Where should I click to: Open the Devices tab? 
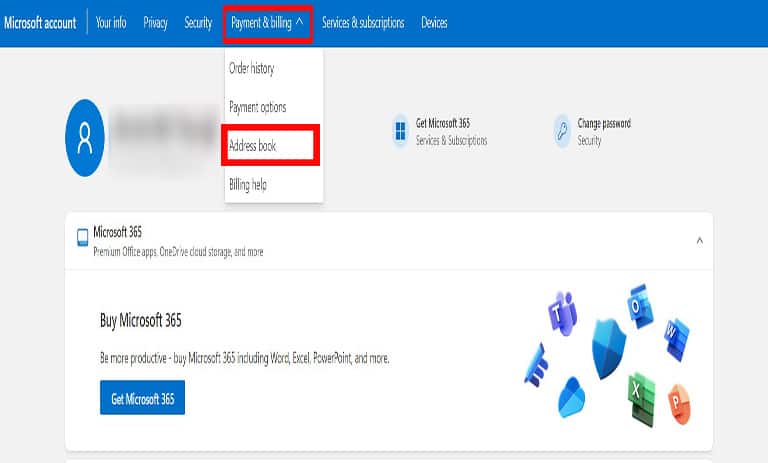434,23
